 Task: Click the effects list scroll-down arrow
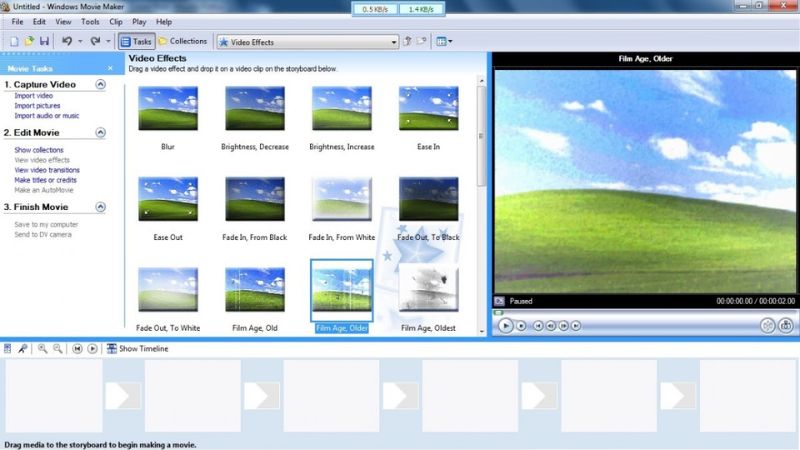point(481,331)
